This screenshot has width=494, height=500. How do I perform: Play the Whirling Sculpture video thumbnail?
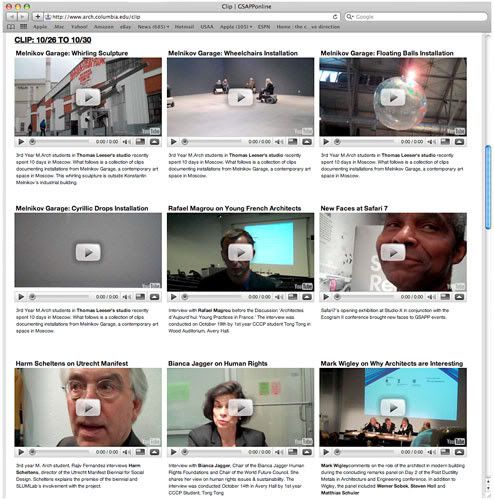coord(88,97)
